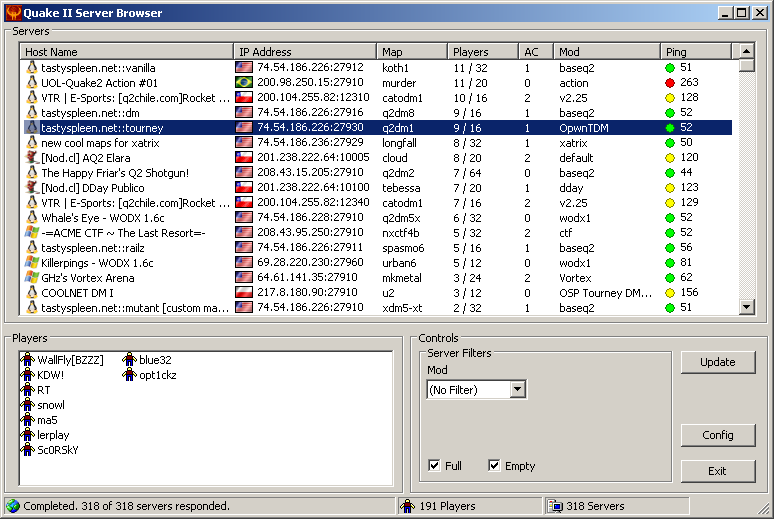The image size is (774, 519).
Task: Click the US flag beside 208.43.15.205:27910
Action: point(244,172)
